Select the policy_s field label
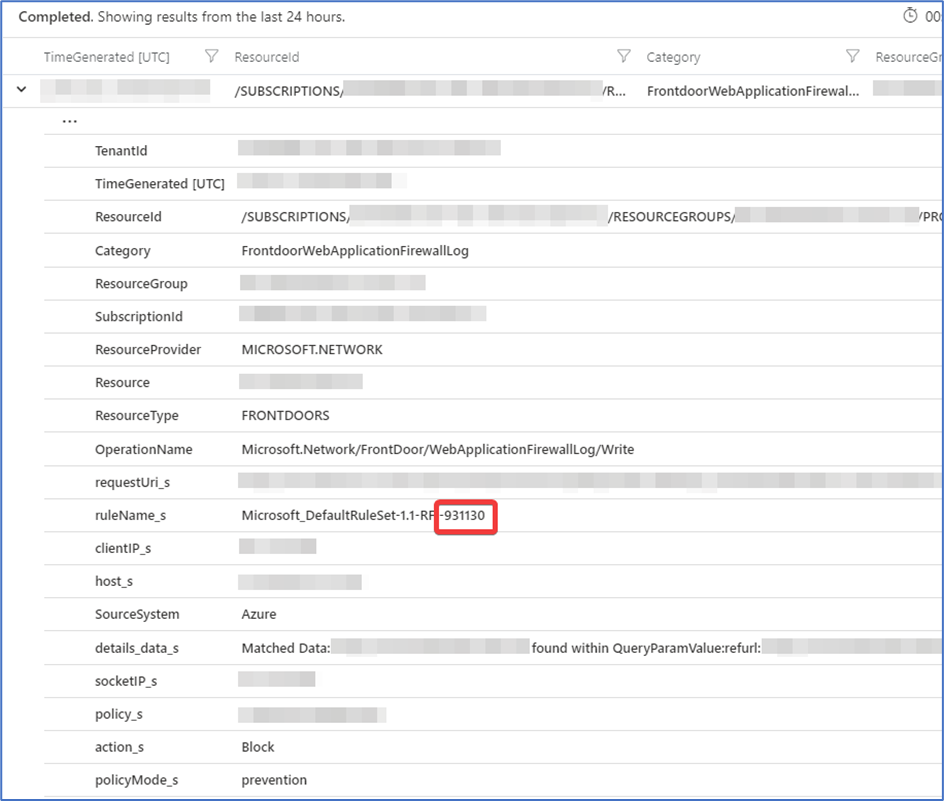 pyautogui.click(x=119, y=714)
